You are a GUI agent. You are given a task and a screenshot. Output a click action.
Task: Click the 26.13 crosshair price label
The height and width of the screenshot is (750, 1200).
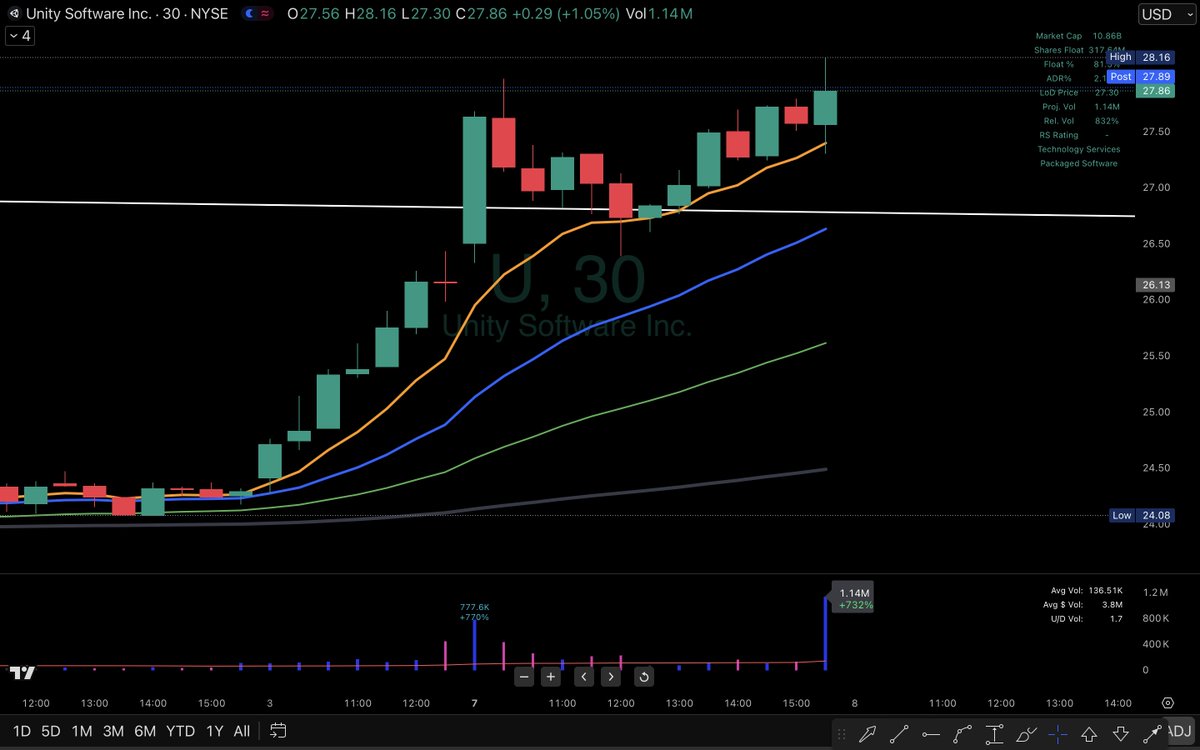point(1153,284)
